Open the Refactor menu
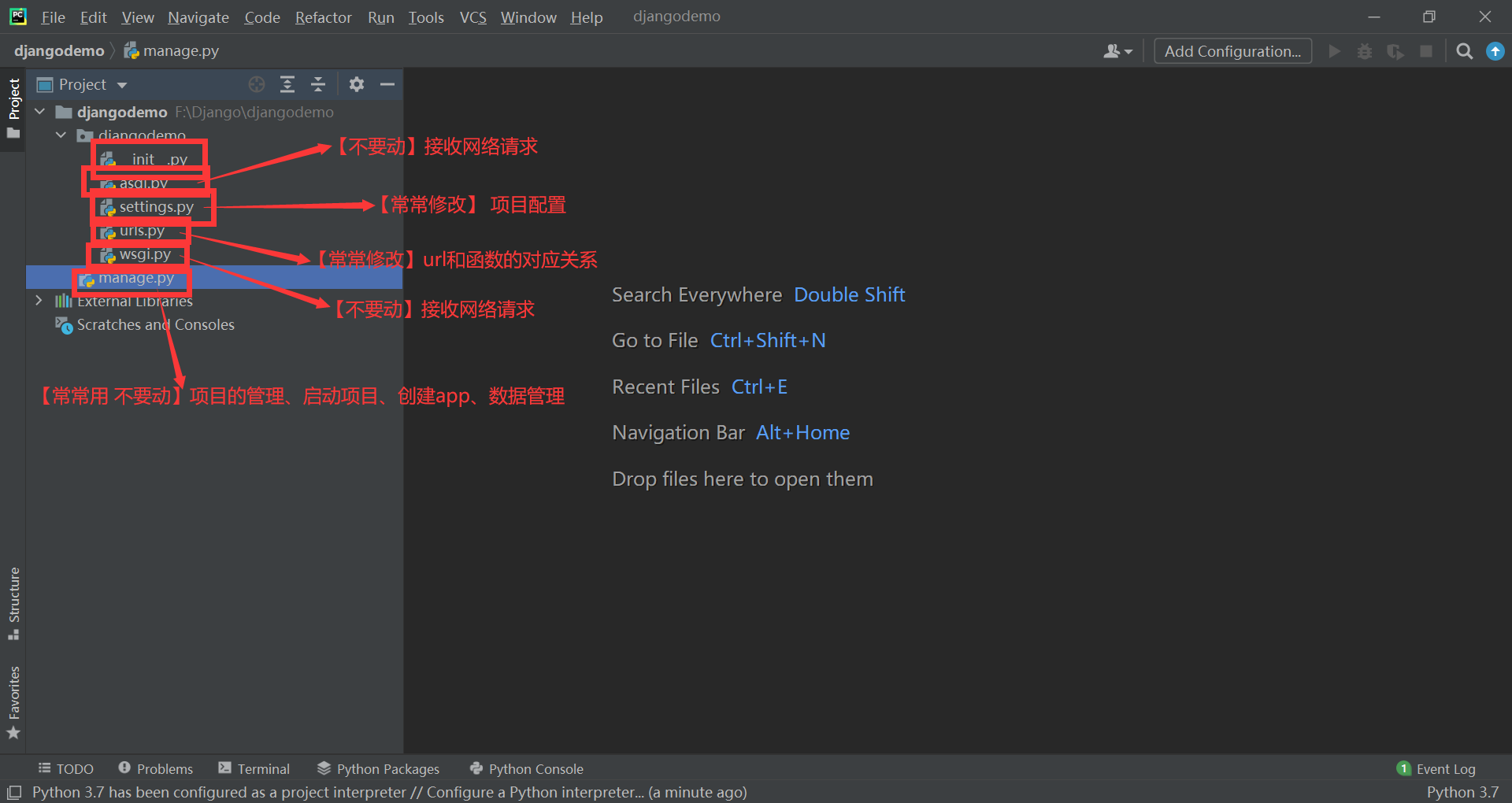The height and width of the screenshot is (803, 1512). pos(324,17)
